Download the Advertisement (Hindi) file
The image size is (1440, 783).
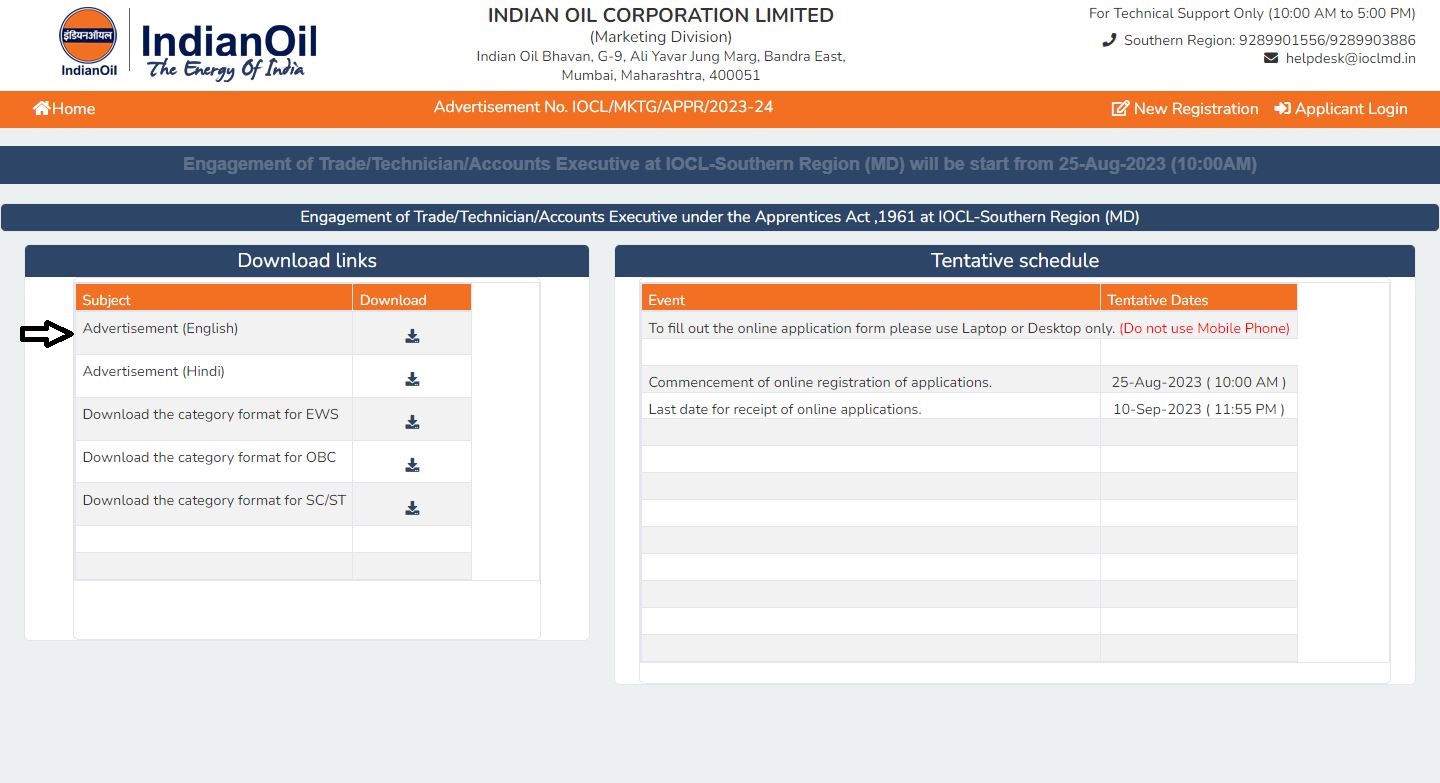pos(412,379)
